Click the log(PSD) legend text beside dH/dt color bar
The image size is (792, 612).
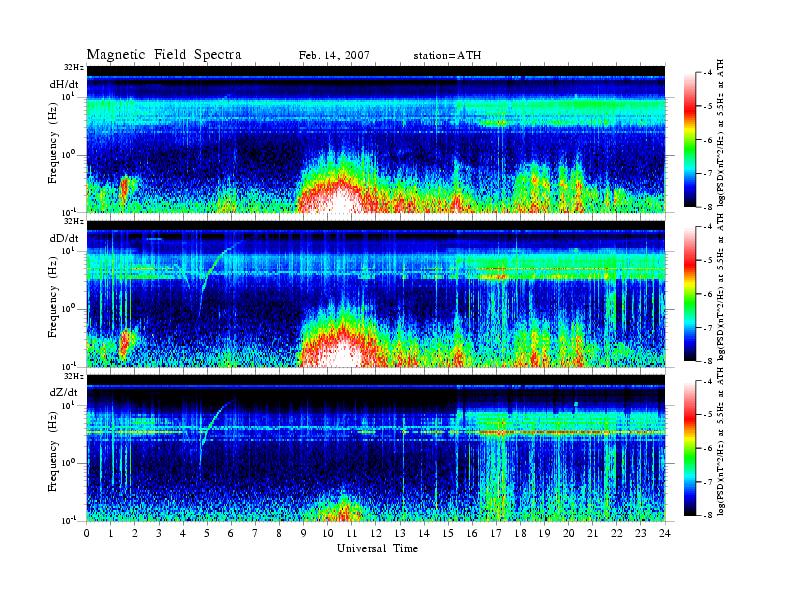tap(721, 133)
